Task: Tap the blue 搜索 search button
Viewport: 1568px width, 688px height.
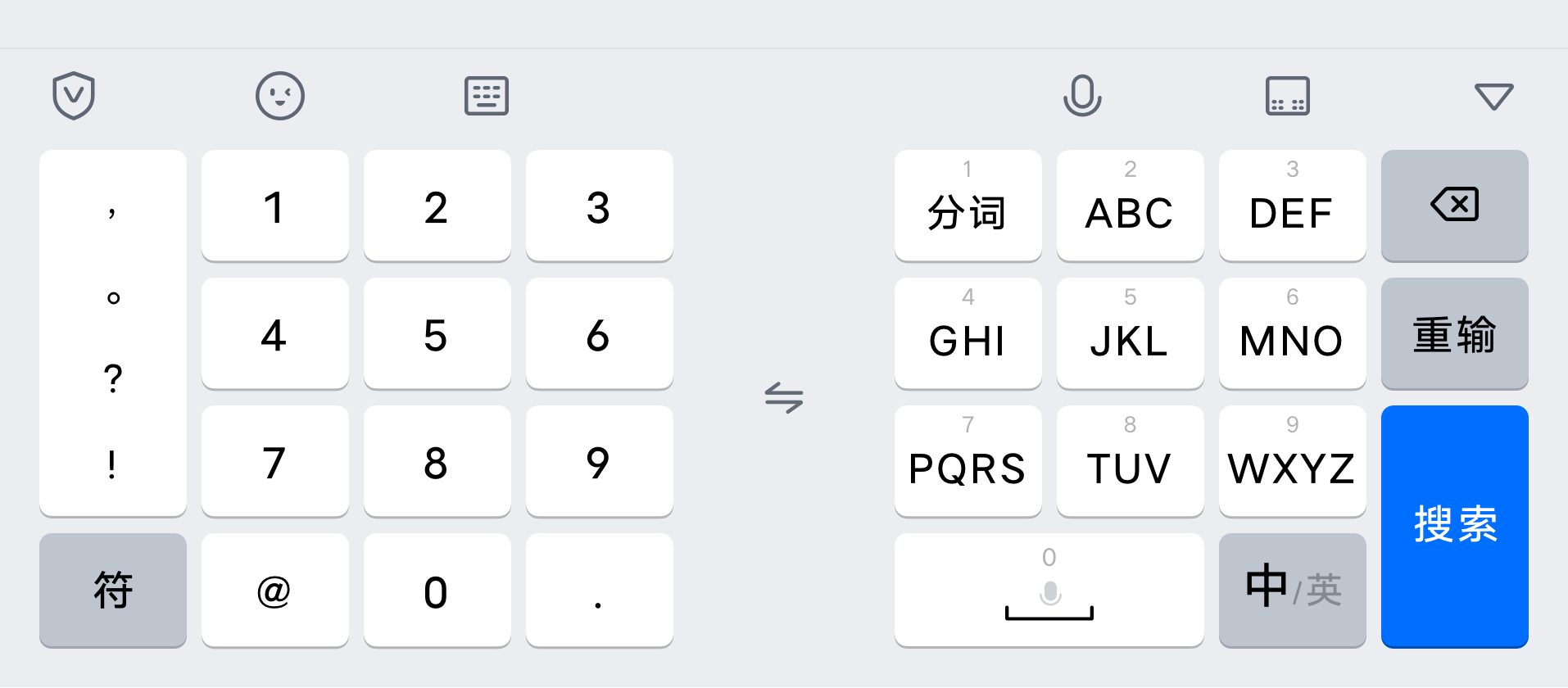Action: coord(1455,526)
